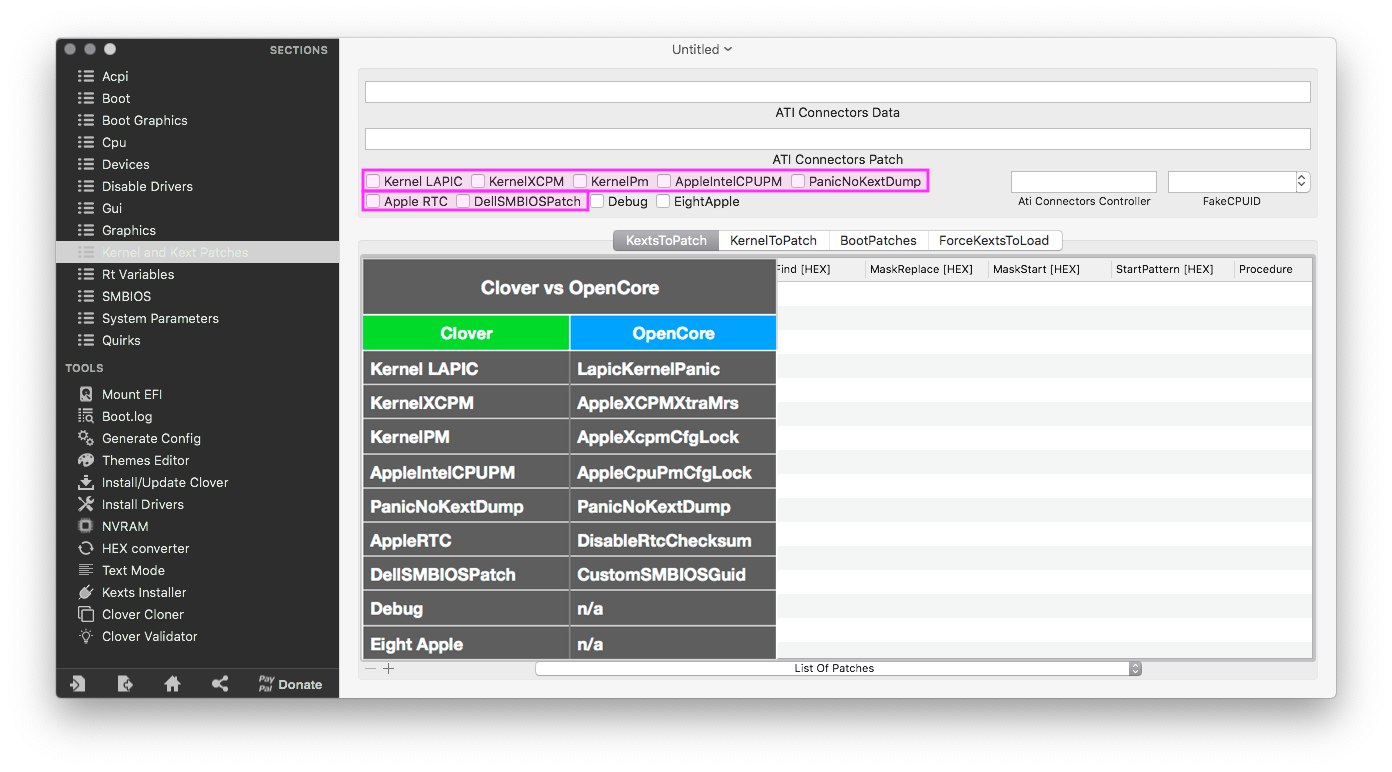Toggle the PanicNoKextDump checkbox

(x=798, y=181)
